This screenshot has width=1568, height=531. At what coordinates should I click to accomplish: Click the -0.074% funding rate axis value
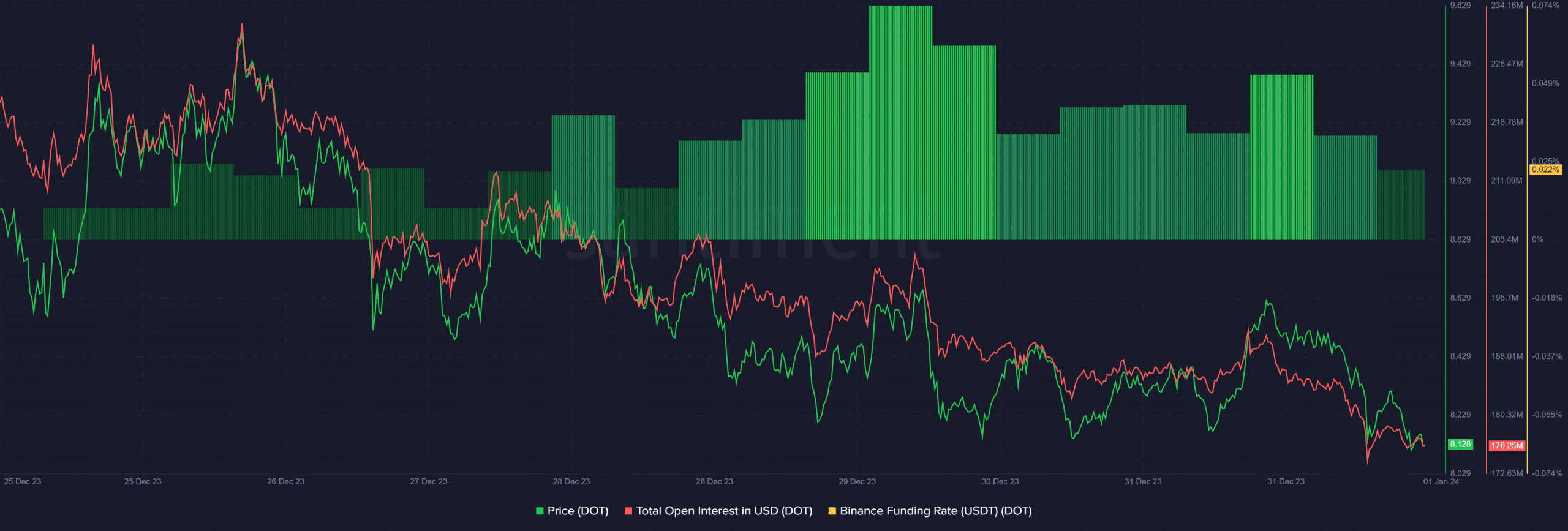[x=1547, y=473]
